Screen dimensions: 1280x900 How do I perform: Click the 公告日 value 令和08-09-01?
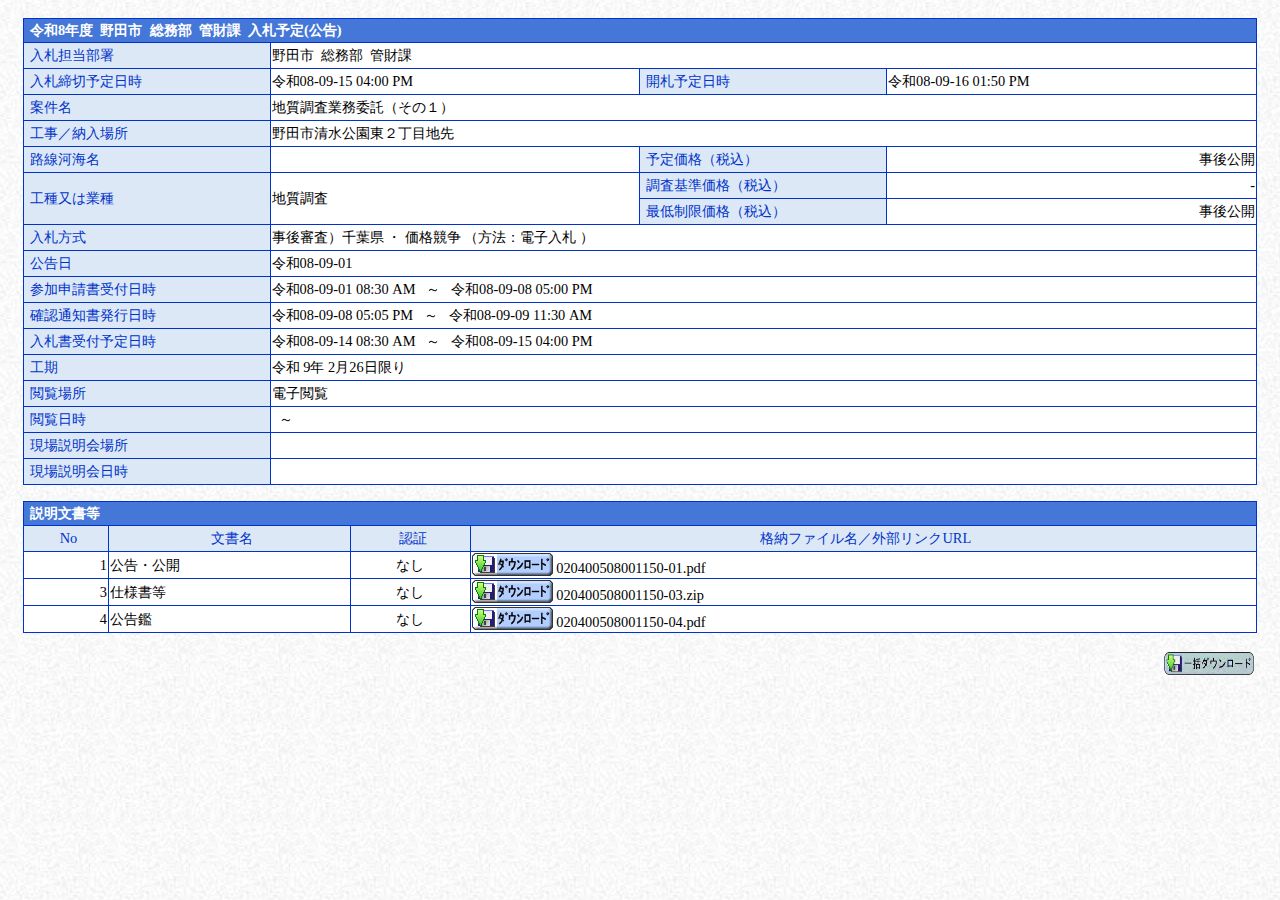[312, 264]
